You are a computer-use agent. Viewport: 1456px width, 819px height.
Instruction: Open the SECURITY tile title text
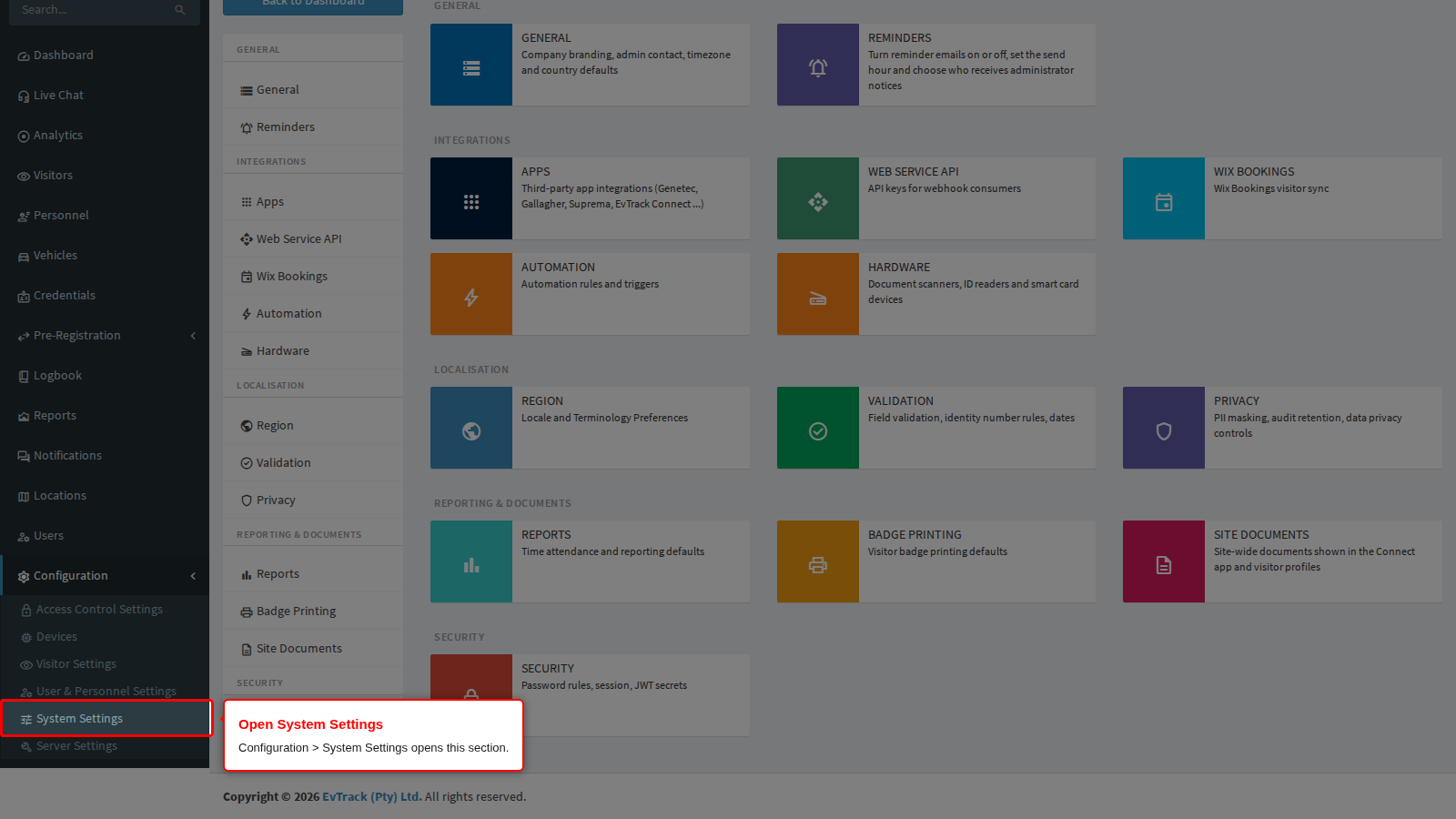click(548, 669)
